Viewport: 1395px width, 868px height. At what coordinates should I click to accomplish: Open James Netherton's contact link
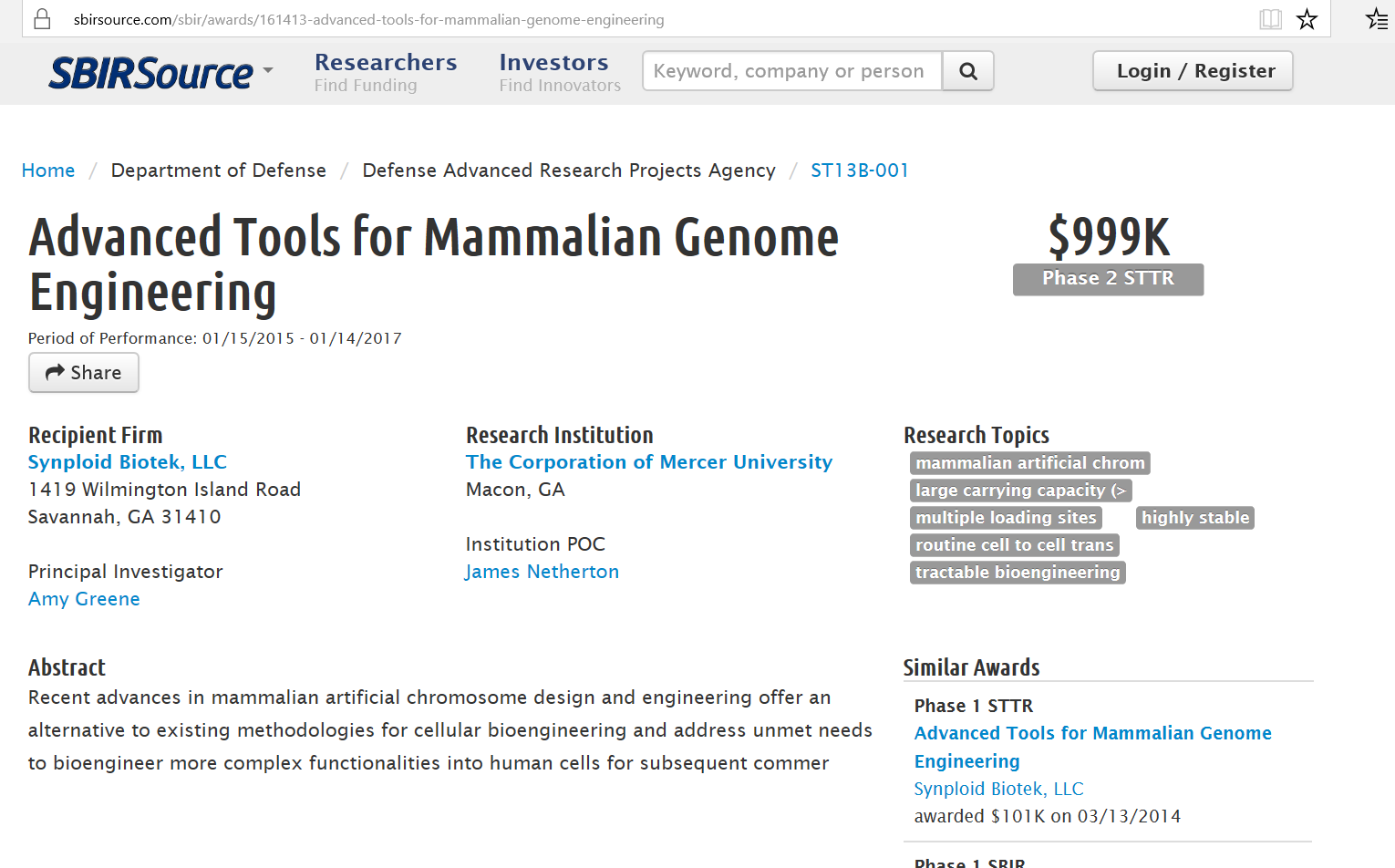click(542, 572)
